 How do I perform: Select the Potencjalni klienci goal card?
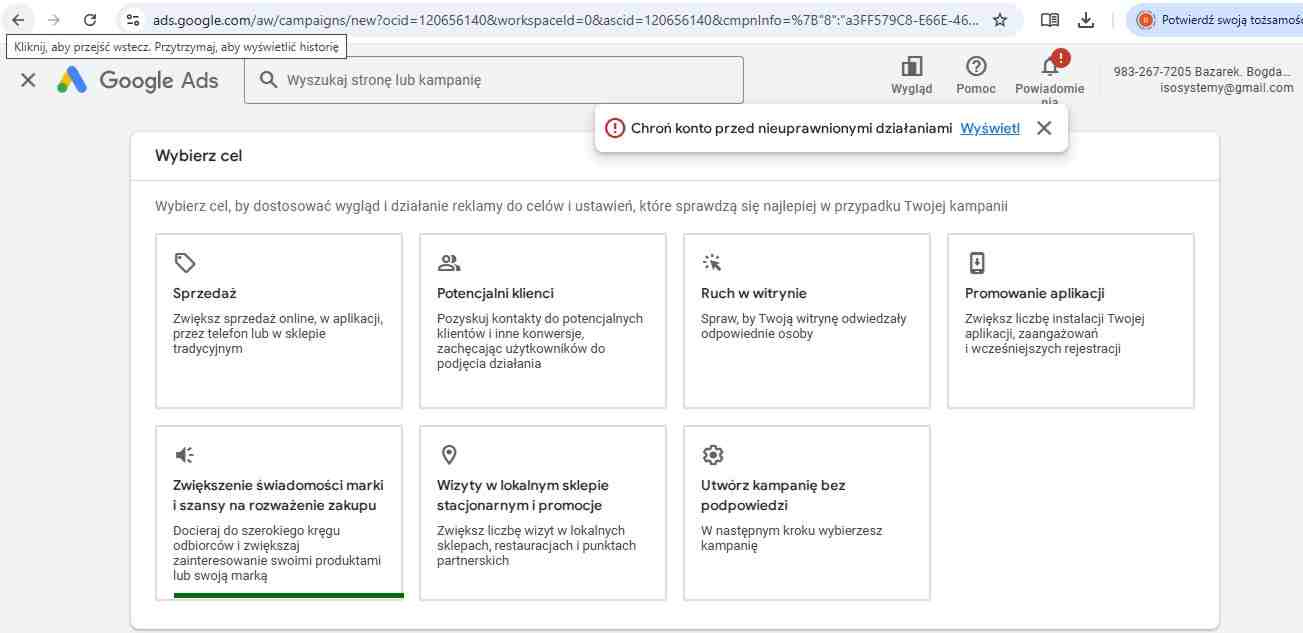(543, 320)
